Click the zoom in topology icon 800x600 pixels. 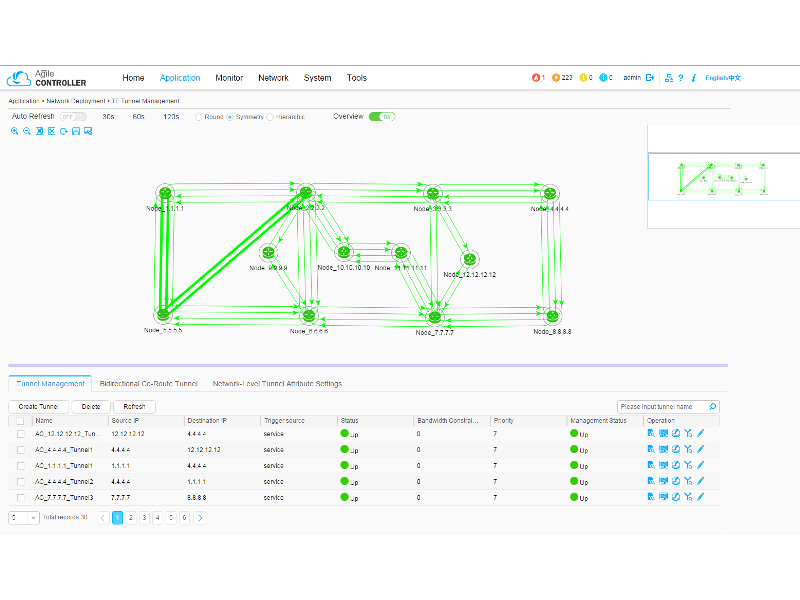pyautogui.click(x=15, y=131)
